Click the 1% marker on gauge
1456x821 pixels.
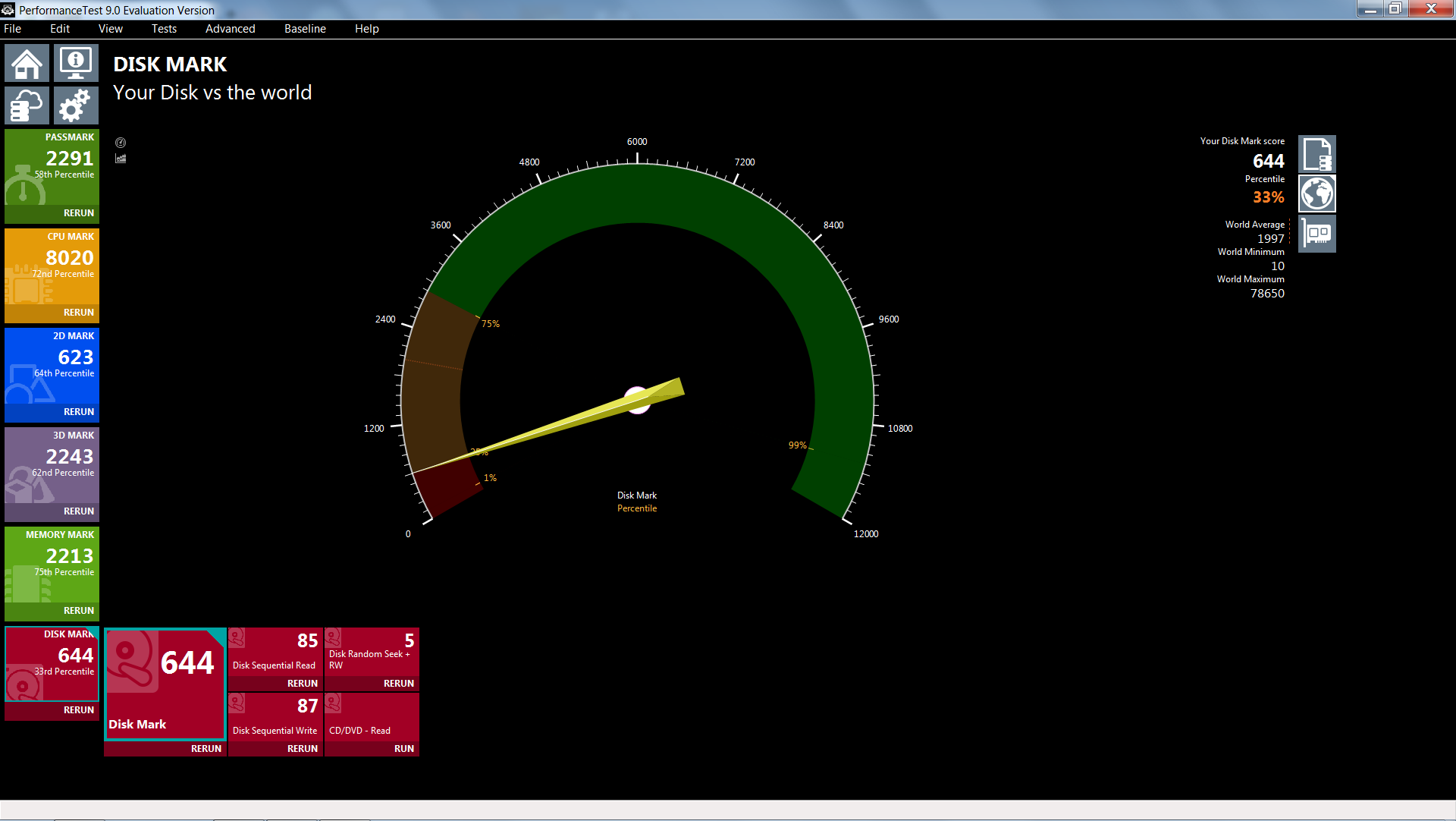point(490,478)
